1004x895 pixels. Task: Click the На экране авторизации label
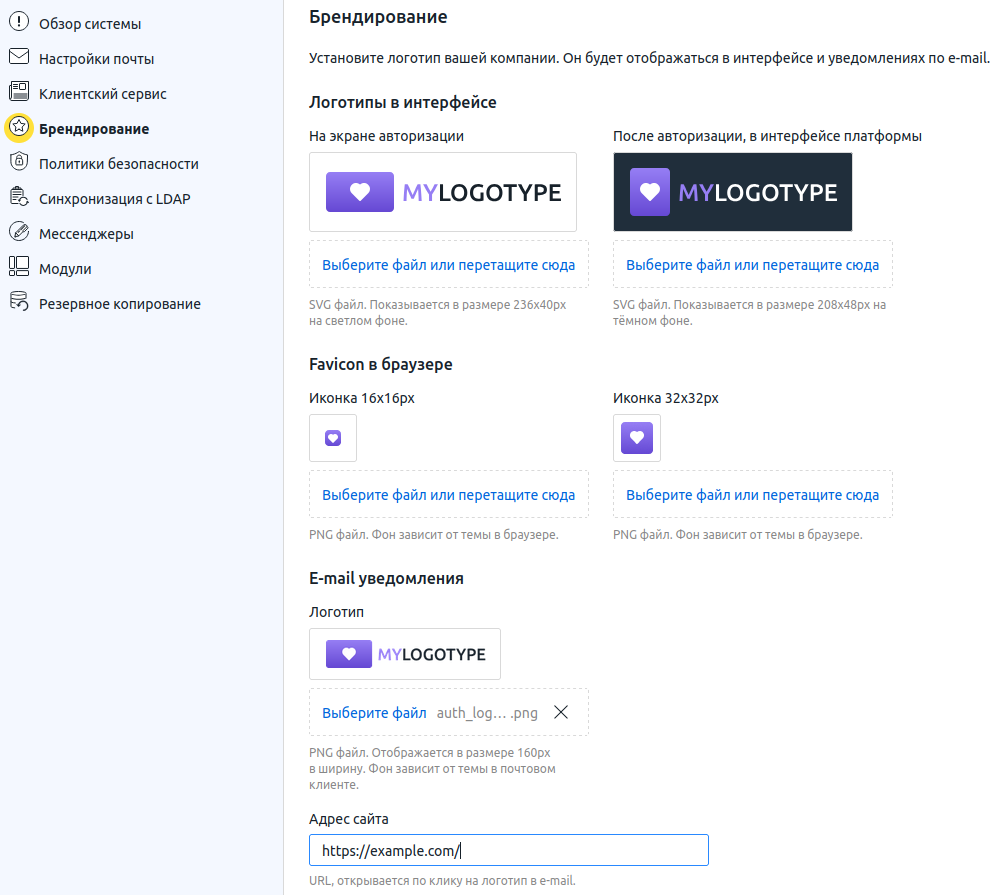click(386, 136)
